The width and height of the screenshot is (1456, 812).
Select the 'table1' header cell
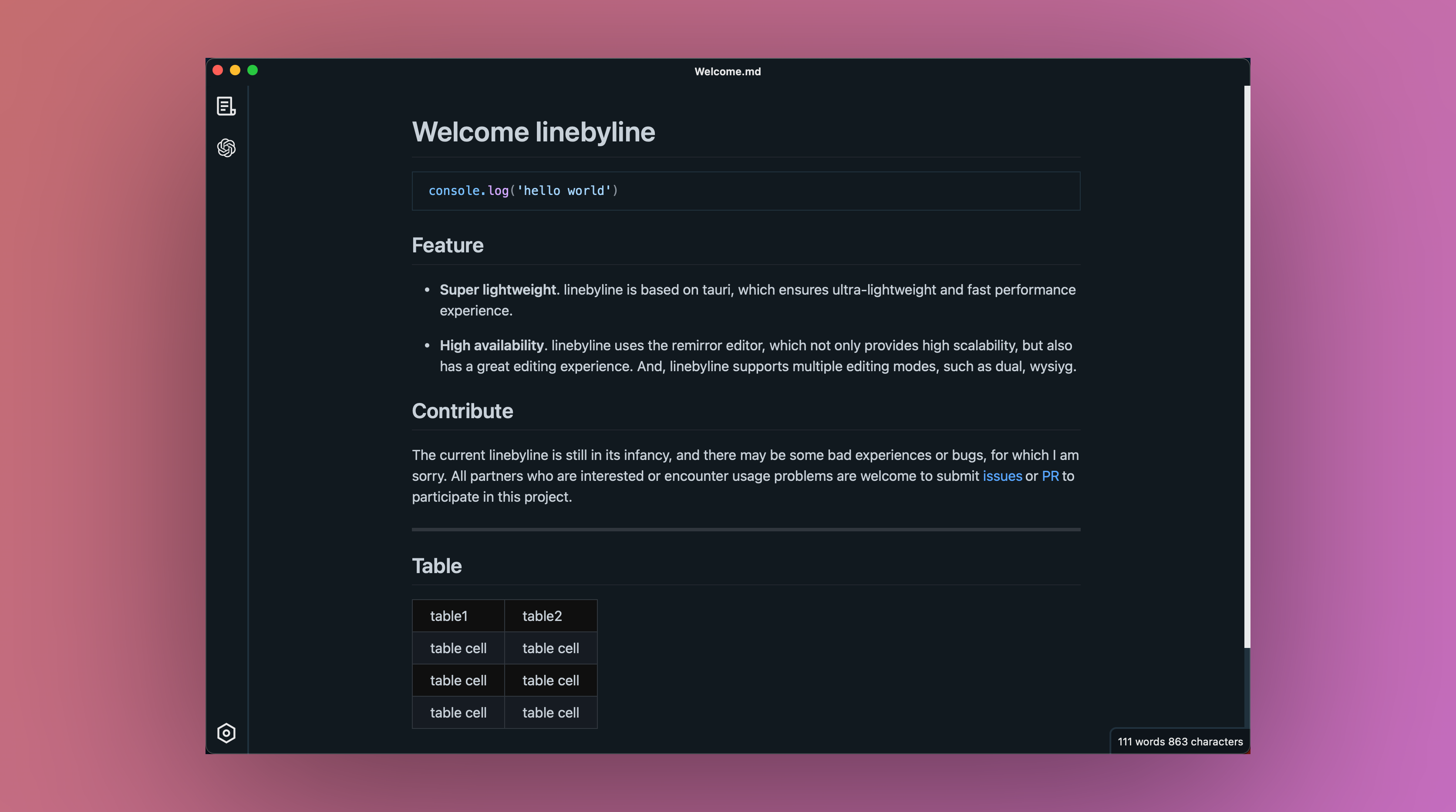point(458,616)
